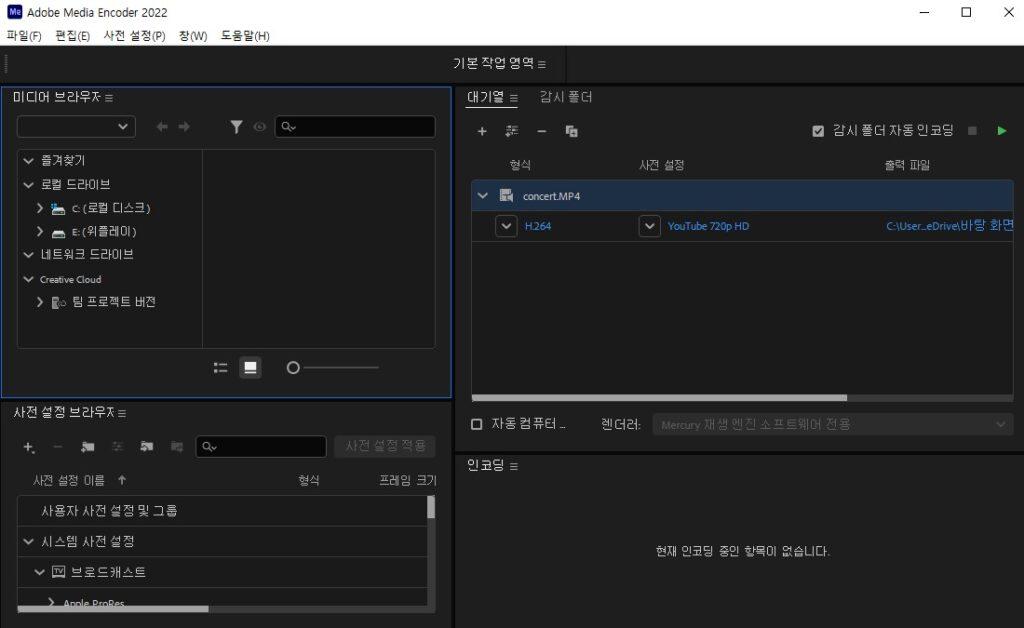Open the 편집(E) menu
1024x628 pixels.
click(72, 35)
